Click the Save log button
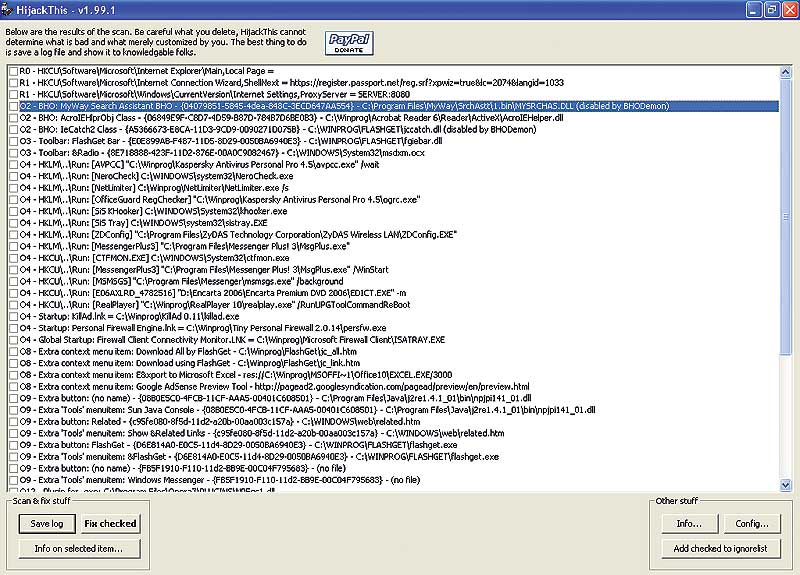The image size is (800, 575). coord(47,523)
